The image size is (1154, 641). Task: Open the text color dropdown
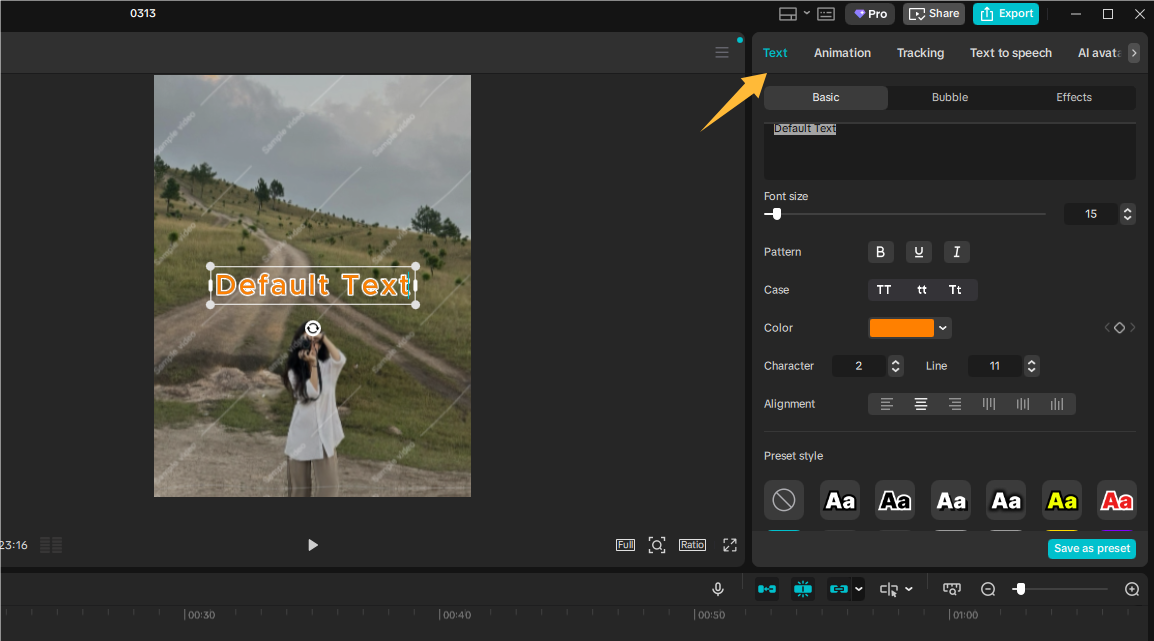(x=941, y=327)
